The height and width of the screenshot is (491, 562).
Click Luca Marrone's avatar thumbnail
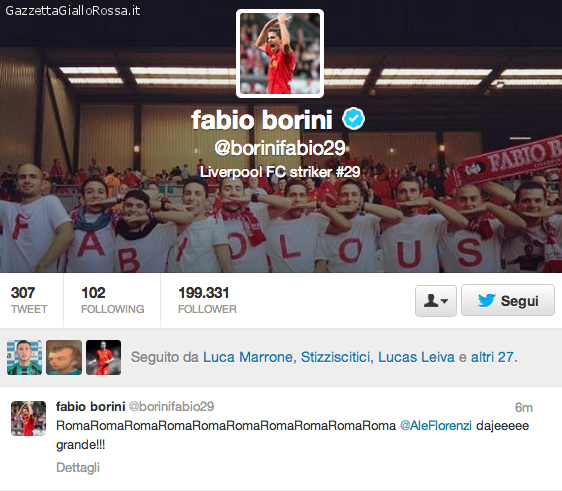pyautogui.click(x=24, y=357)
